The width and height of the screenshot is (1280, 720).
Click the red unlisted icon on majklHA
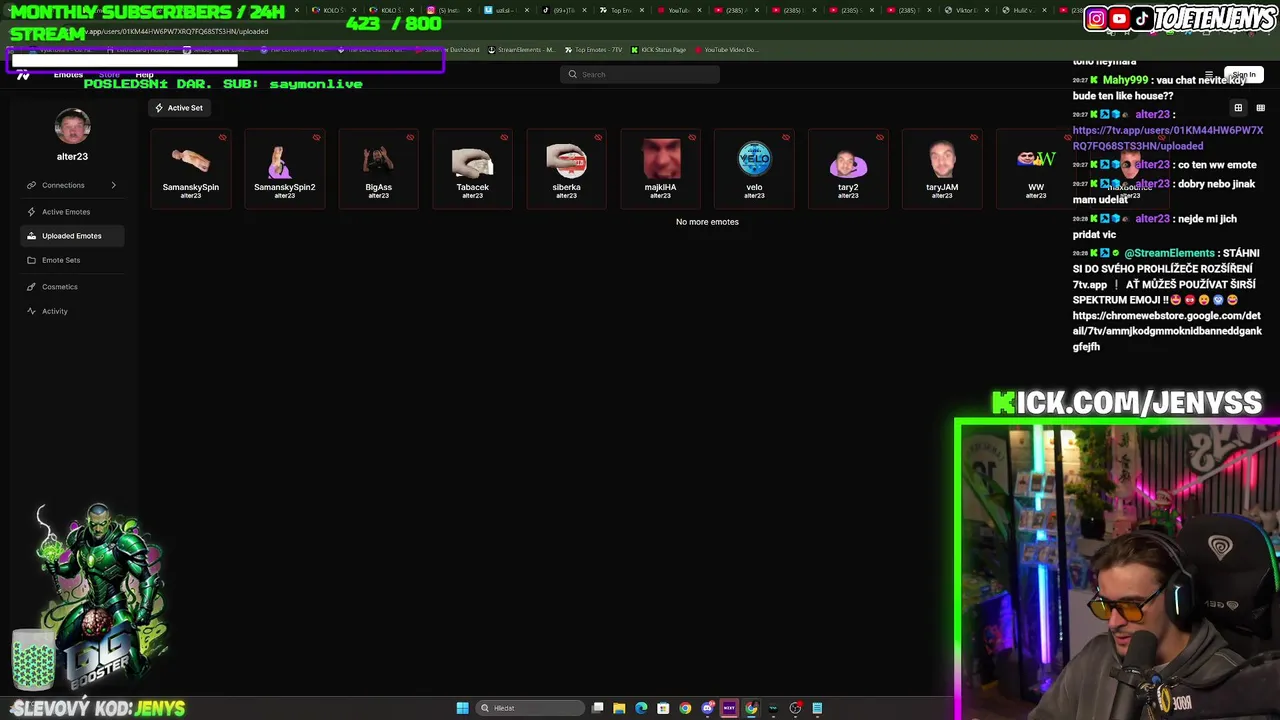tap(692, 138)
